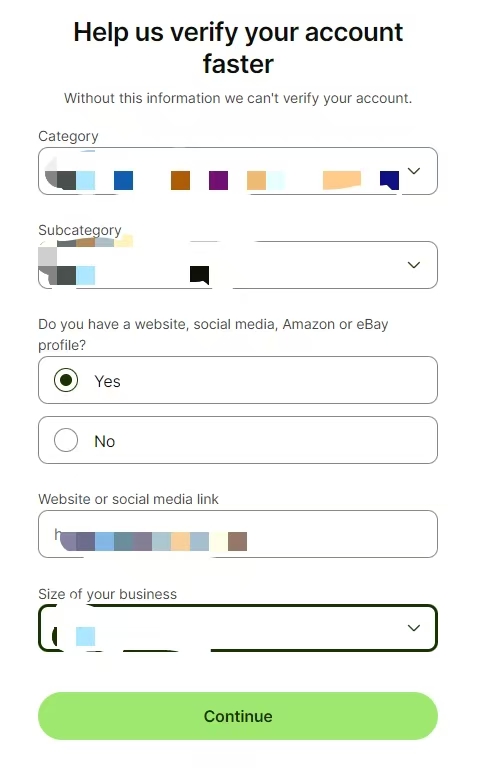The width and height of the screenshot is (485, 768).
Task: Select the Yes radio circle
Action: [66, 380]
